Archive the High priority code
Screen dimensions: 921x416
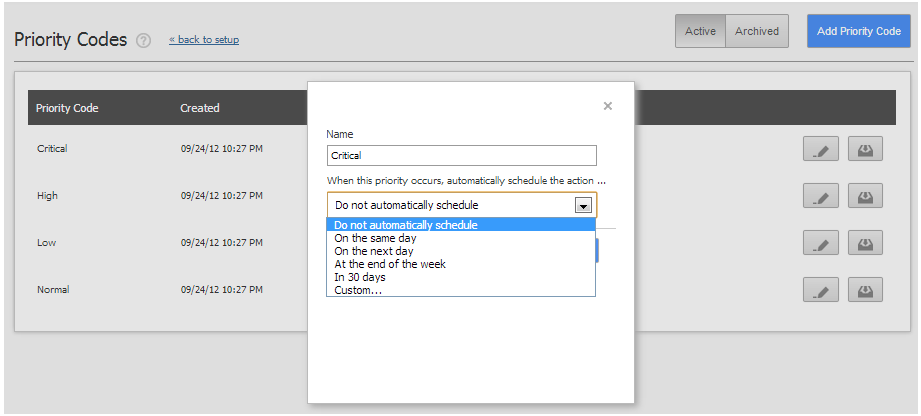(865, 196)
